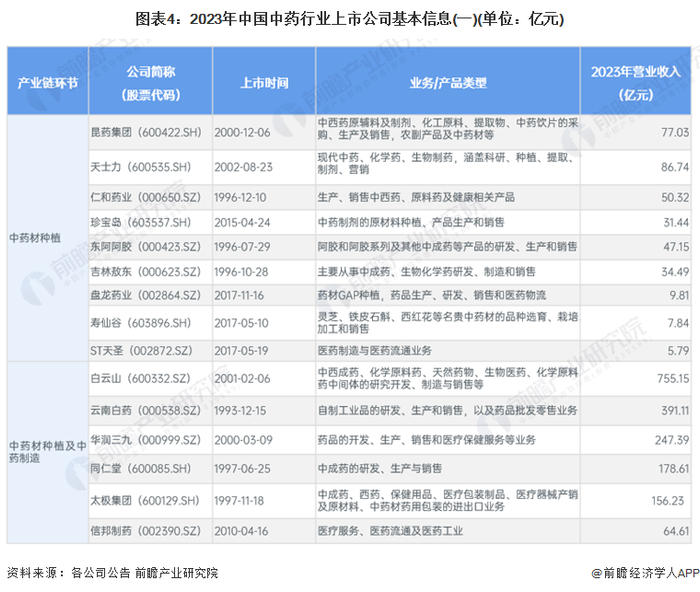
Task: Click revenue value 178.61
Action: click(x=674, y=469)
